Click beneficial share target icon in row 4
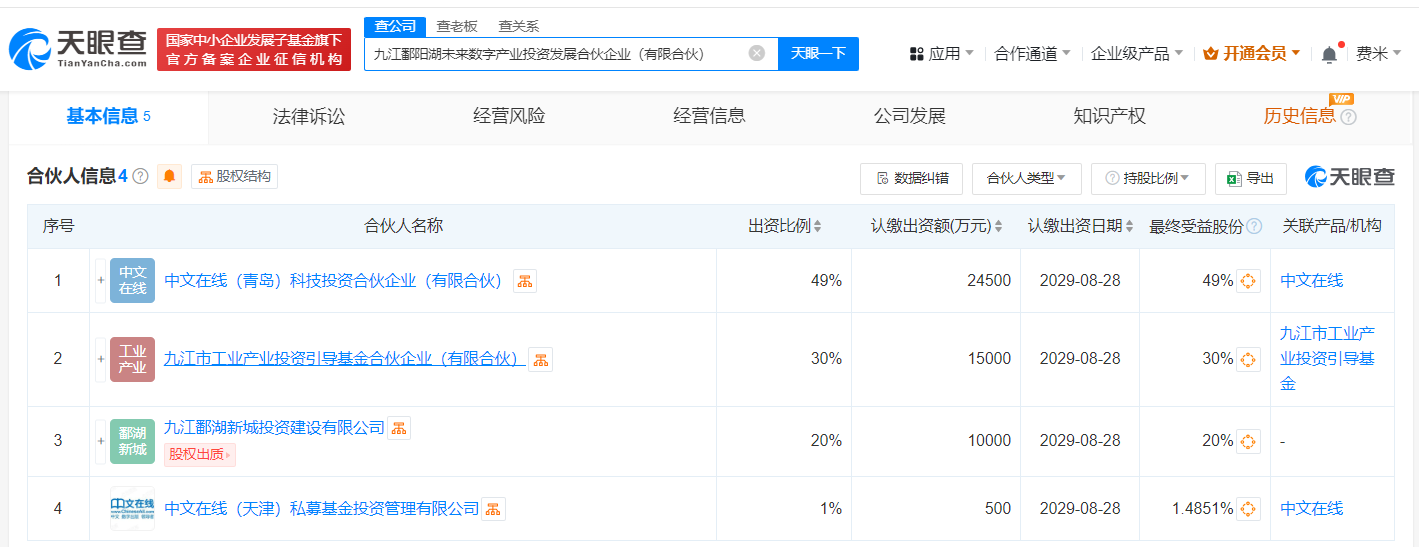Viewport: 1419px width, 547px height. coord(1248,509)
